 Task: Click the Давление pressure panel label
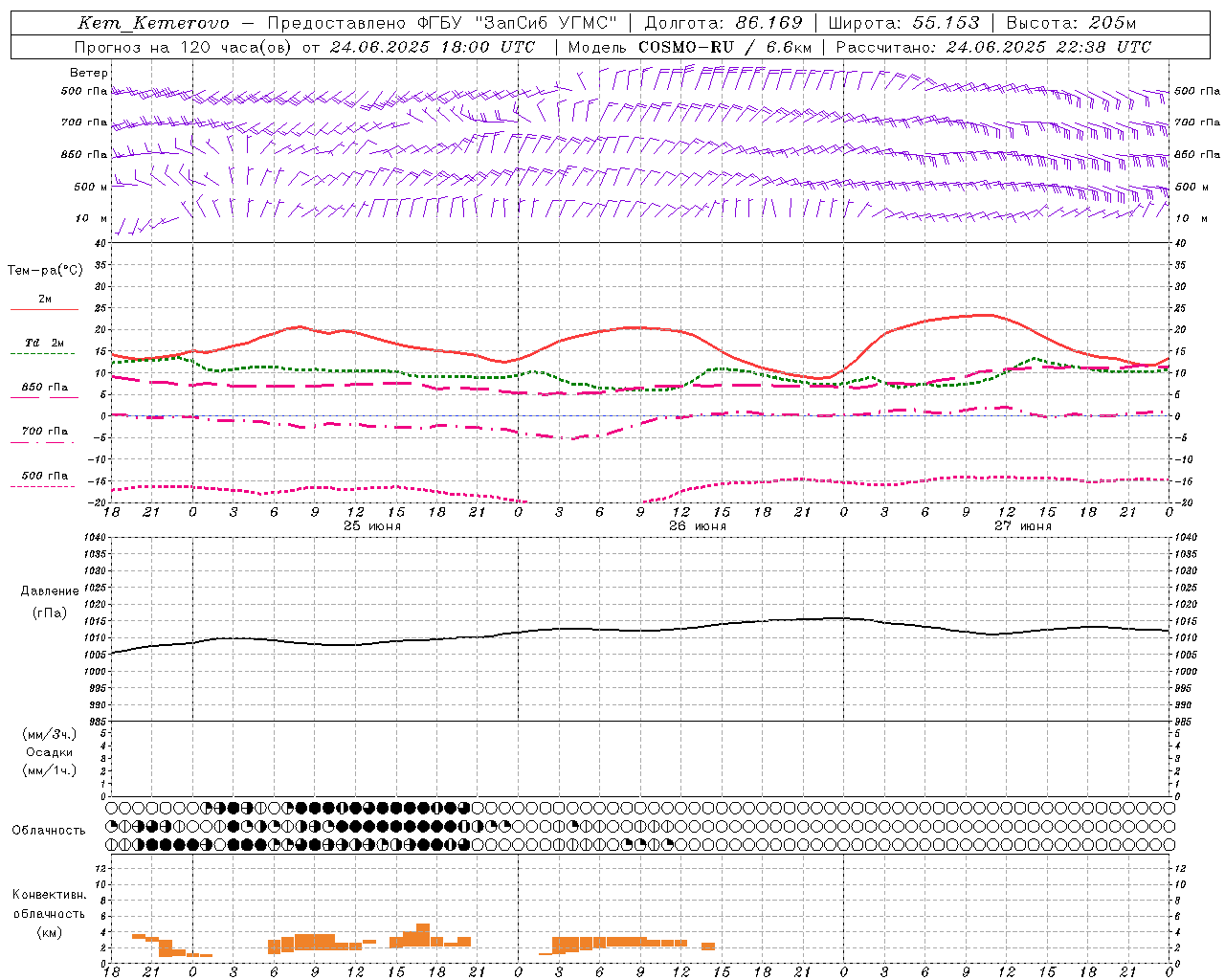pyautogui.click(x=50, y=591)
